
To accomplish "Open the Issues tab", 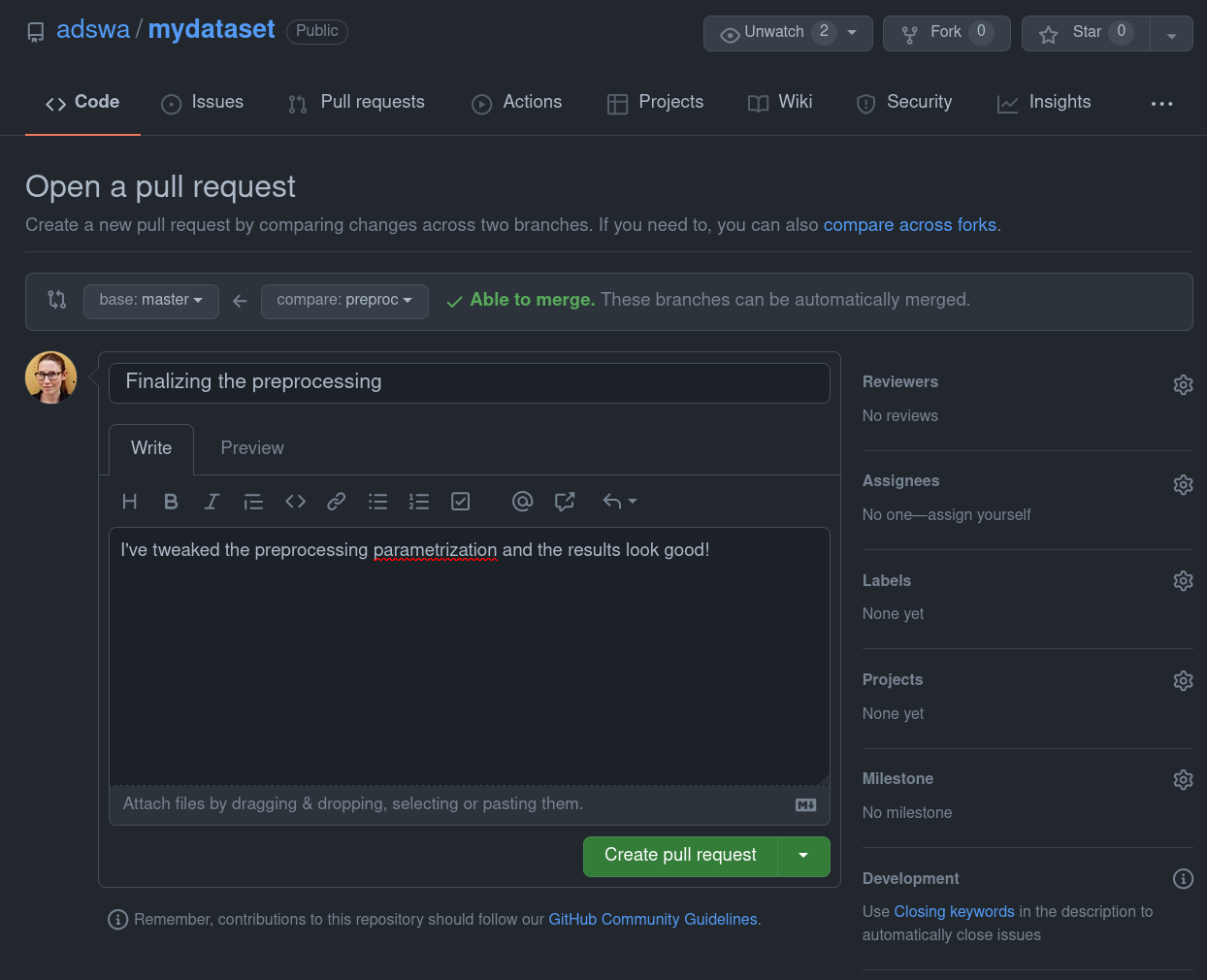I will pyautogui.click(x=203, y=103).
